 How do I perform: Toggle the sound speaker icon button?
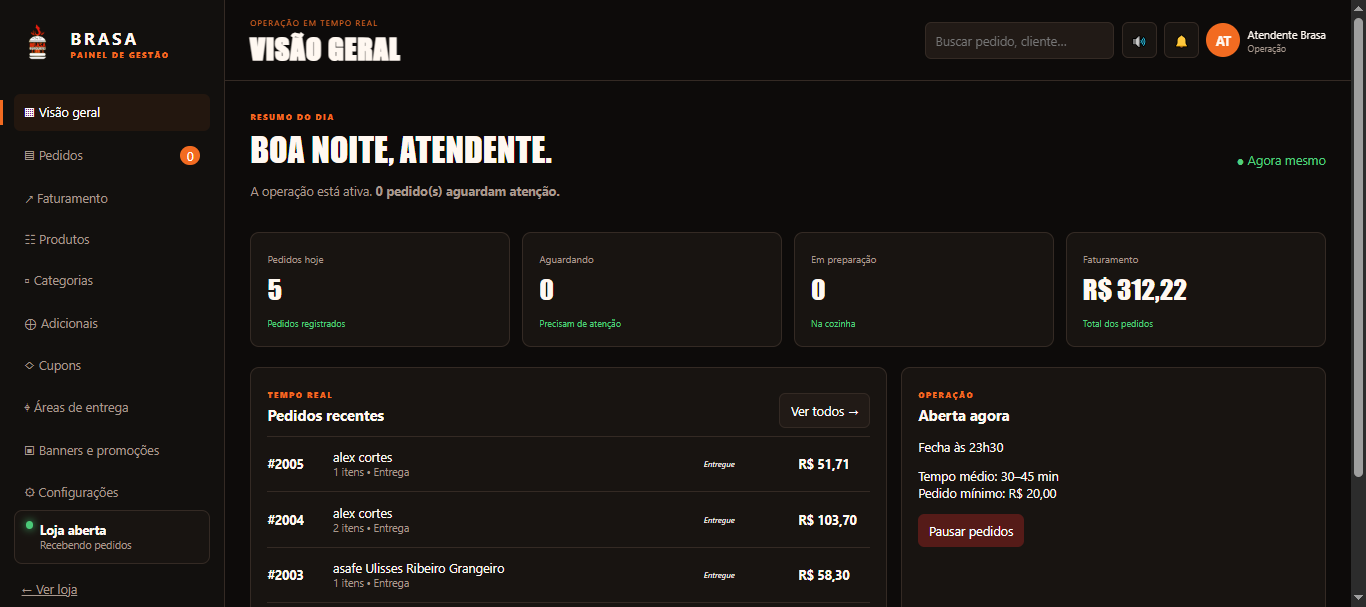[x=1139, y=41]
